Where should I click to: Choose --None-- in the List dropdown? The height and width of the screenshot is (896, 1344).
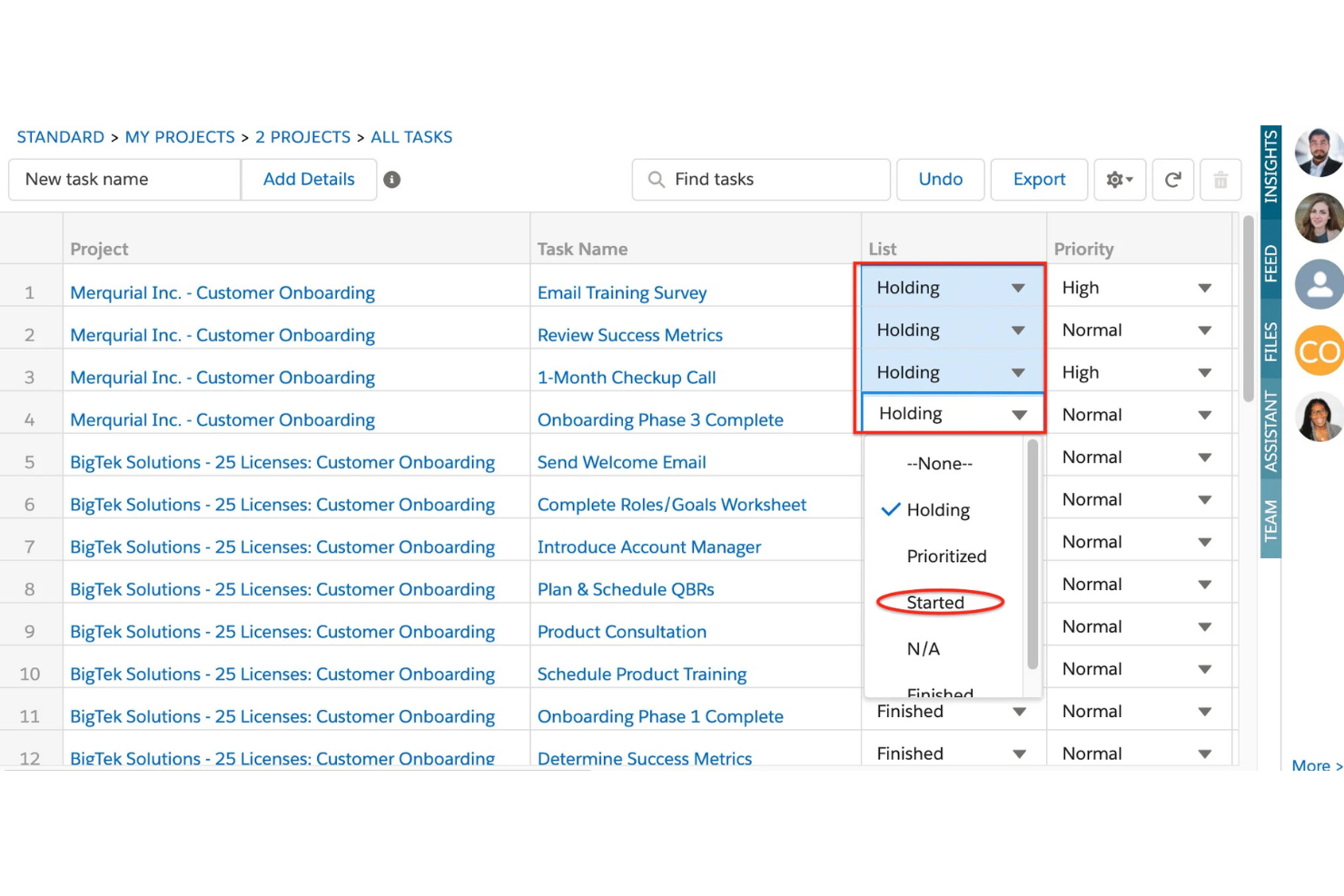939,463
